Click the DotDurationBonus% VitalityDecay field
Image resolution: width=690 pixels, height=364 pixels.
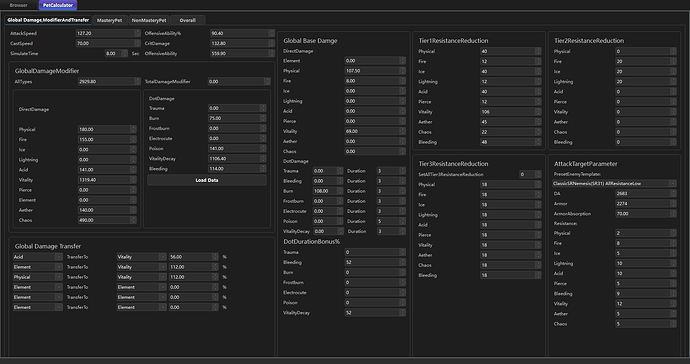pos(375,313)
